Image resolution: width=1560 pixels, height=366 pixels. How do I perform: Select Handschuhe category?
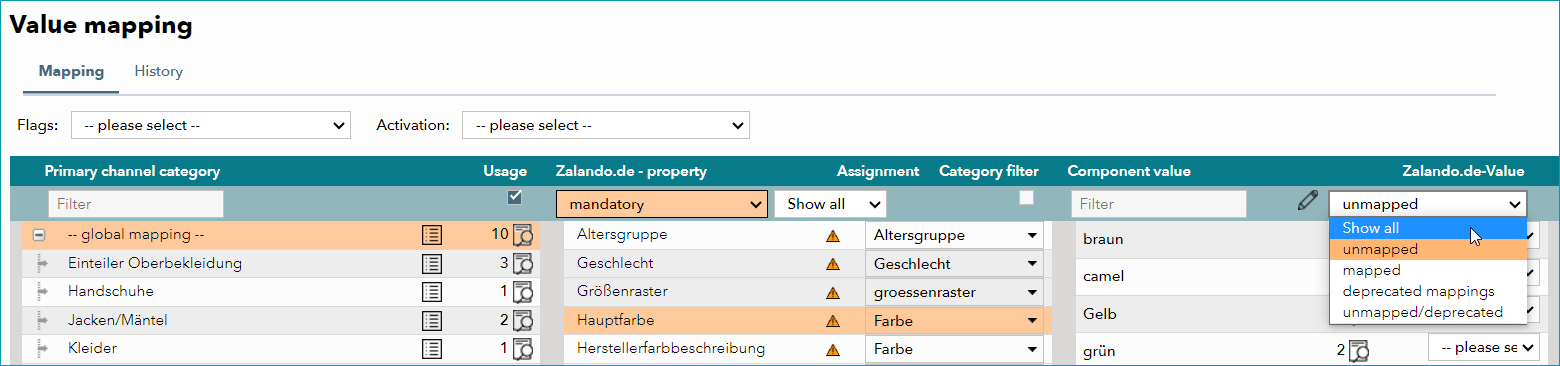pyautogui.click(x=280, y=292)
